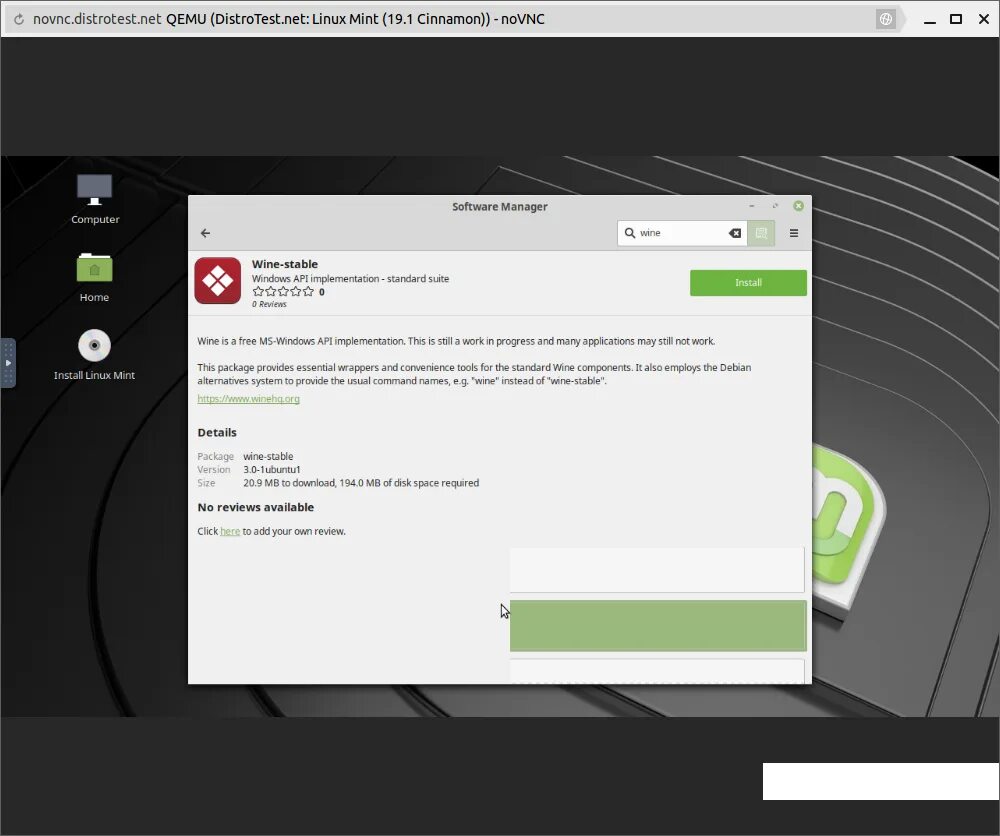Open the Software Manager hamburger menu
Viewport: 1000px width, 836px height.
(x=794, y=233)
